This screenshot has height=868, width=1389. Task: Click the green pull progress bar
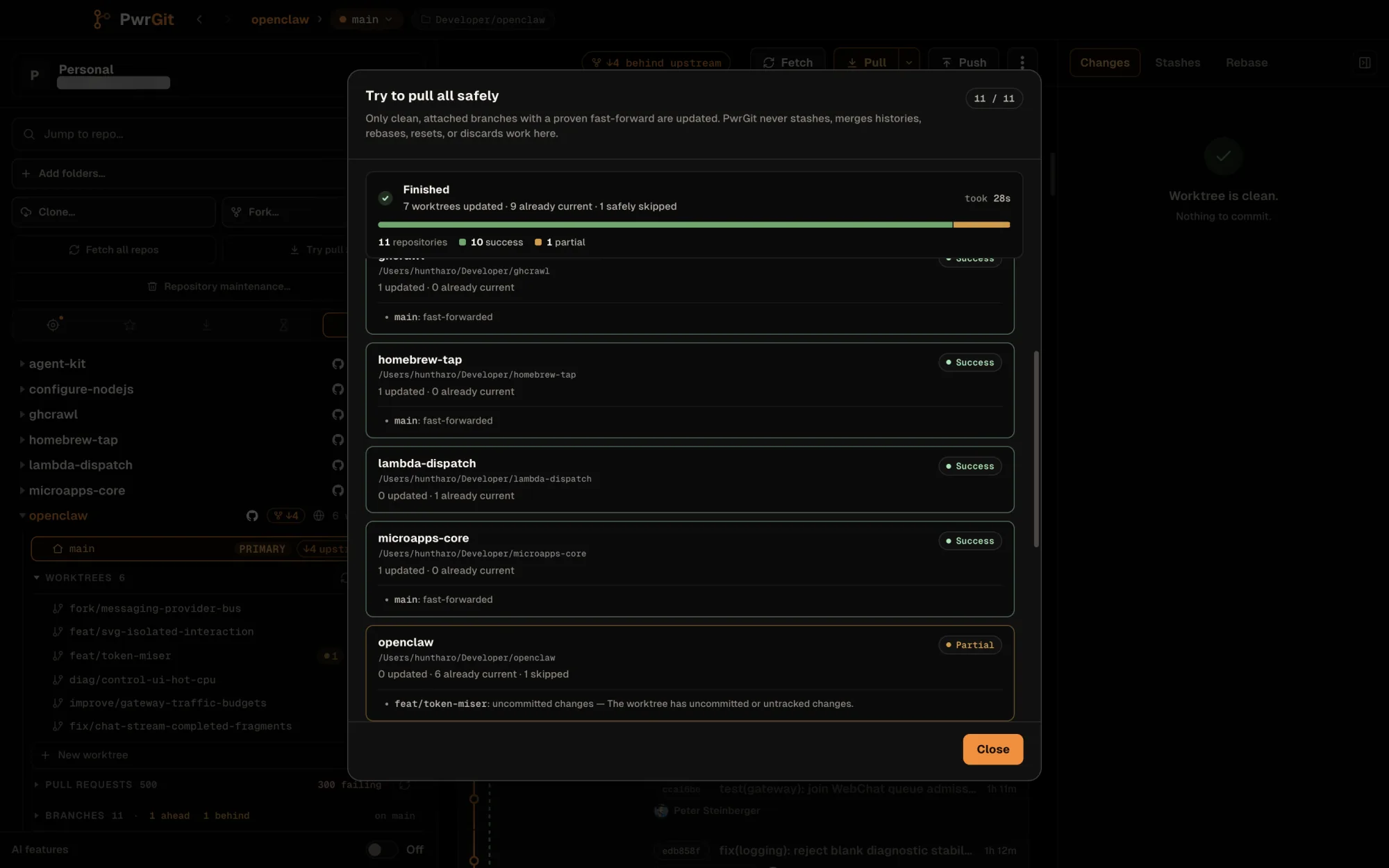(665, 225)
